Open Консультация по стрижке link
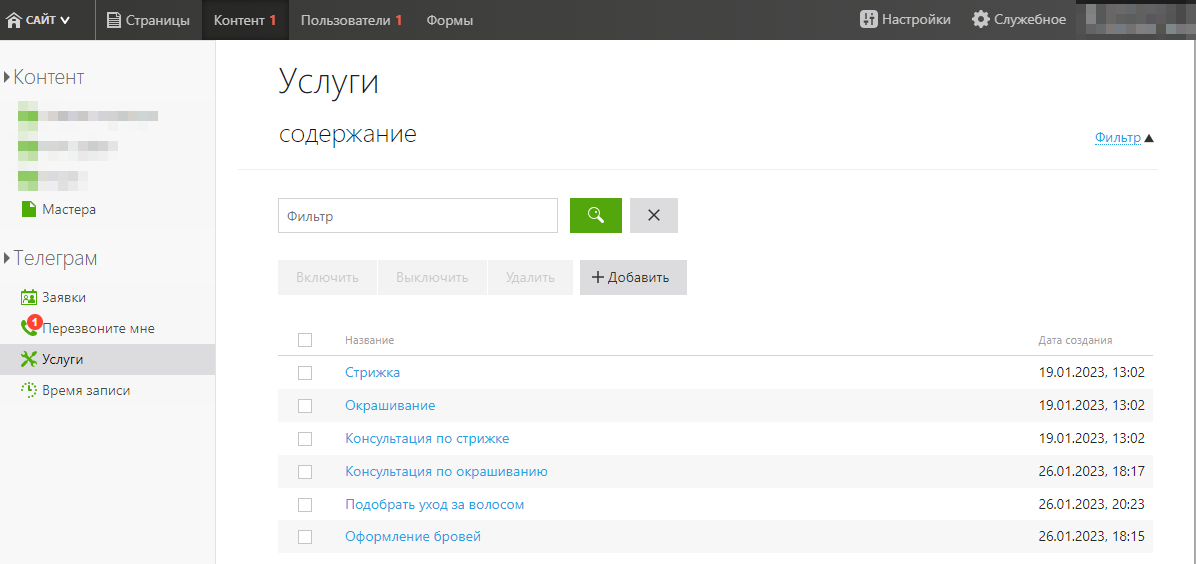The image size is (1196, 564). click(427, 439)
